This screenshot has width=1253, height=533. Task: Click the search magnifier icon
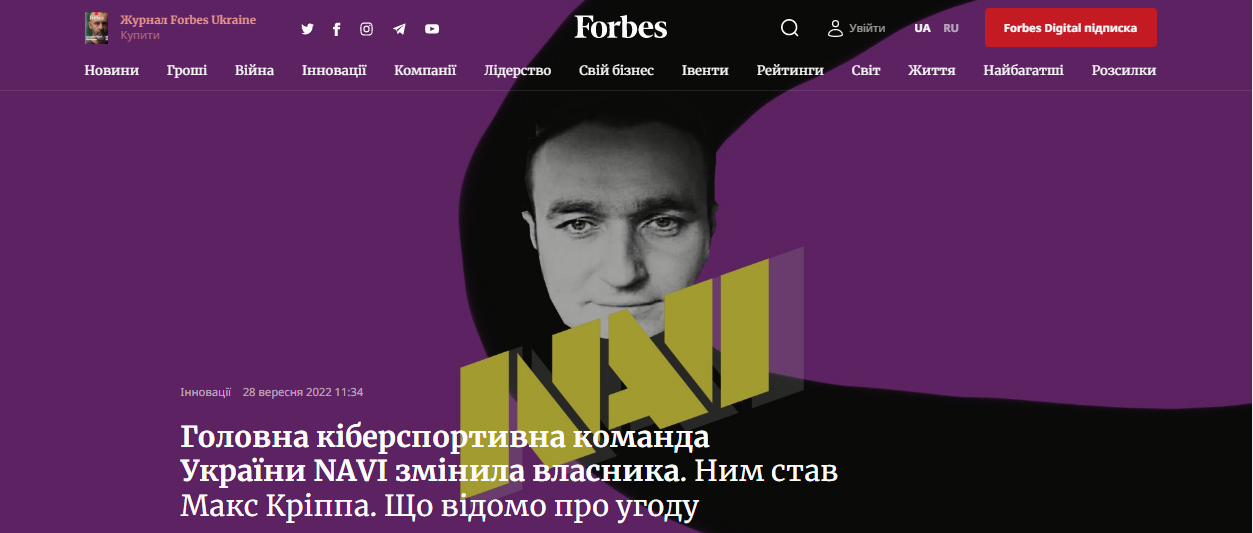(790, 28)
